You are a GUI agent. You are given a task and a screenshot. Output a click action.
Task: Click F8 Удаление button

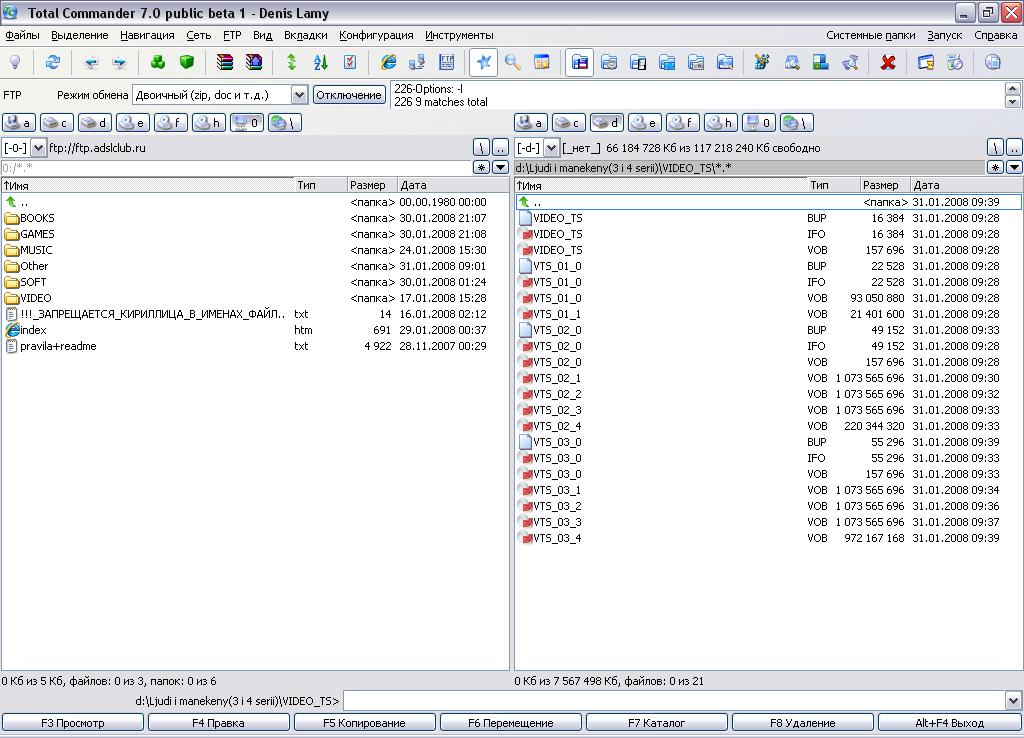pos(803,723)
